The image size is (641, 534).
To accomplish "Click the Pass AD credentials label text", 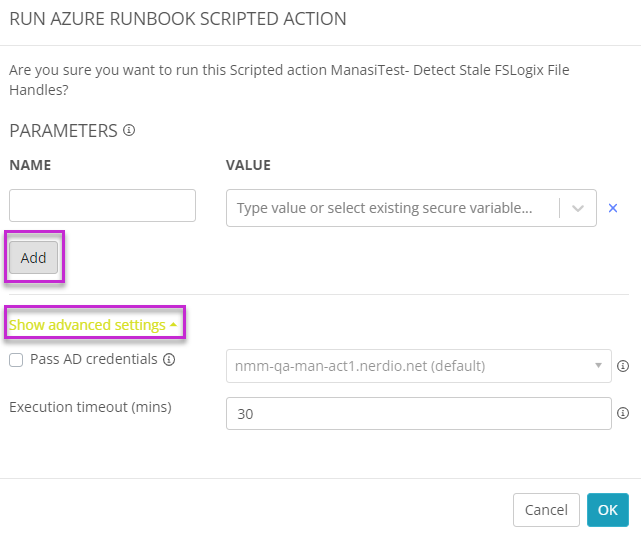I will [94, 359].
